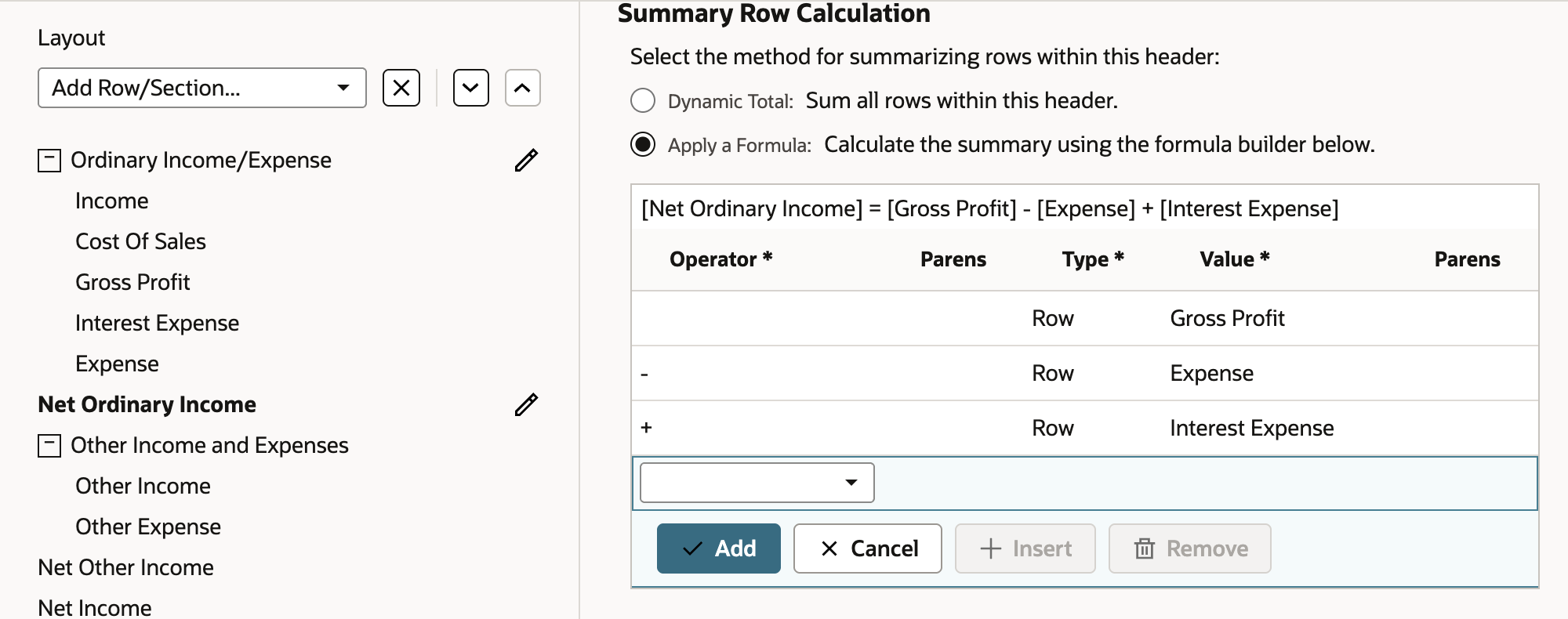Select Cost Of Sales row in layout
The image size is (1568, 619).
(x=141, y=241)
